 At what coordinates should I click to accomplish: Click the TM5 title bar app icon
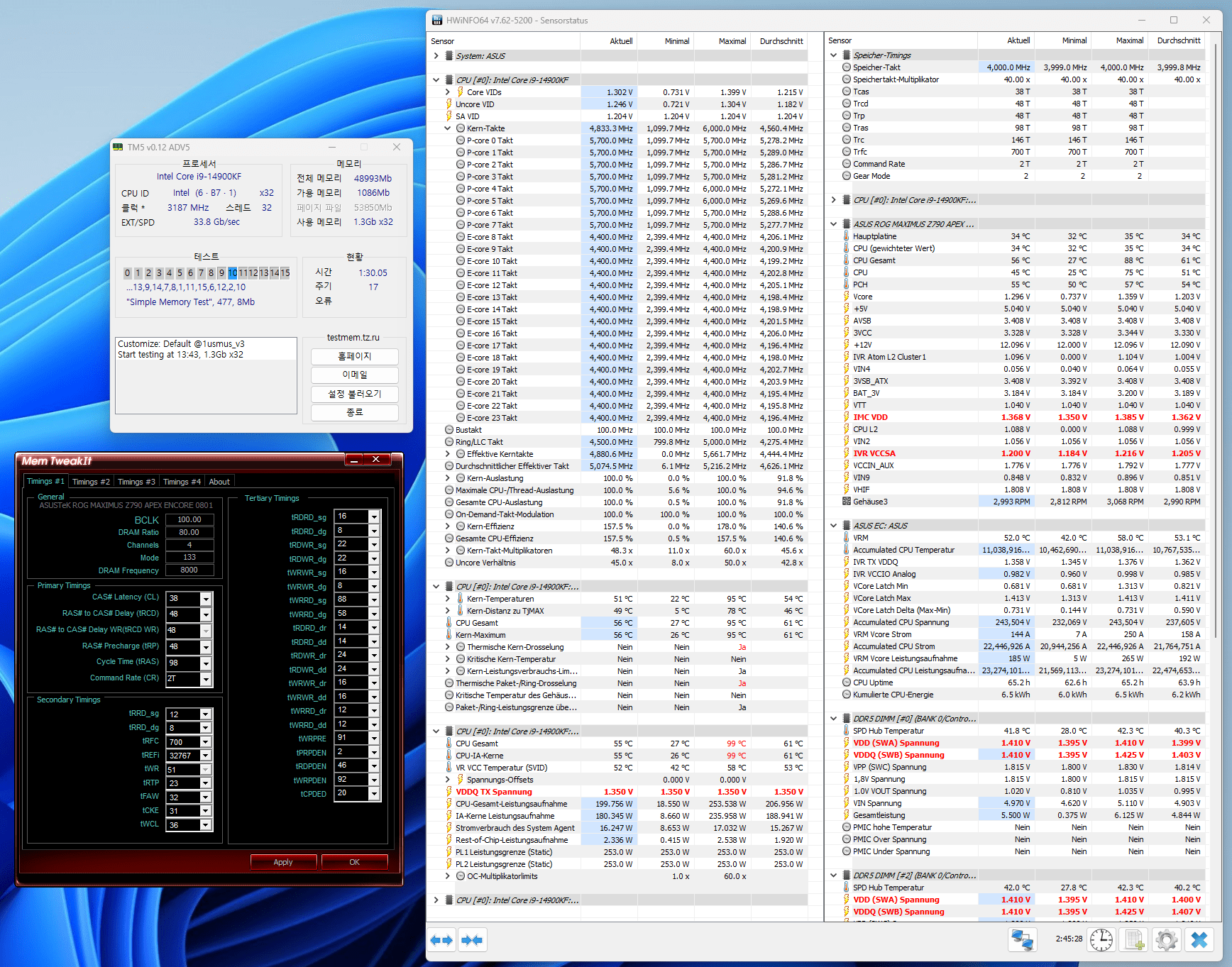(x=118, y=147)
